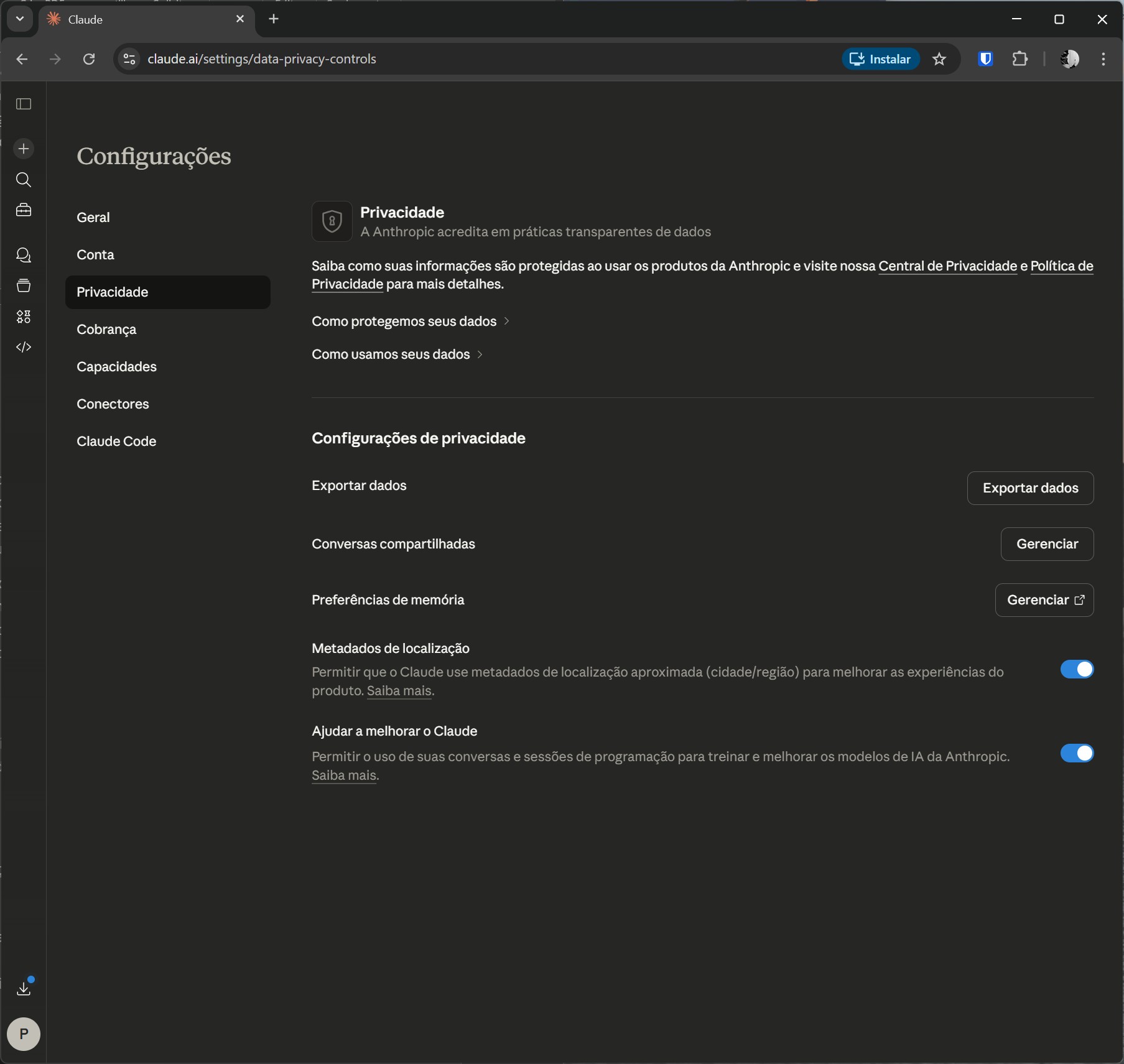The height and width of the screenshot is (1064, 1124).
Task: Open Chrome profile avatar
Action: (1070, 59)
